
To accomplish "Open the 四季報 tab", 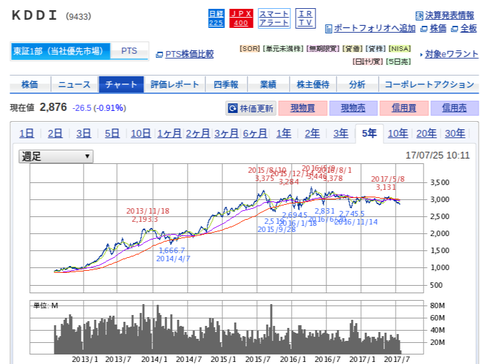I will [x=226, y=84].
